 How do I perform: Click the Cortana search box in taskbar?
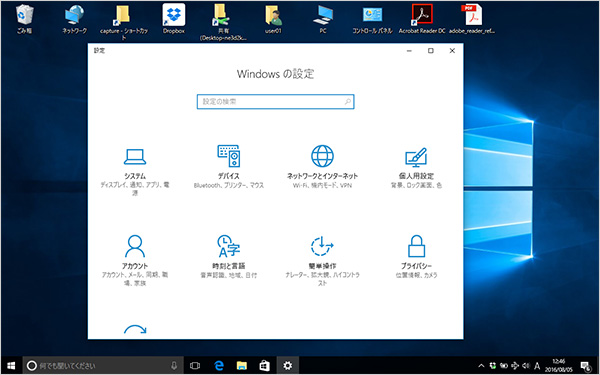click(103, 366)
